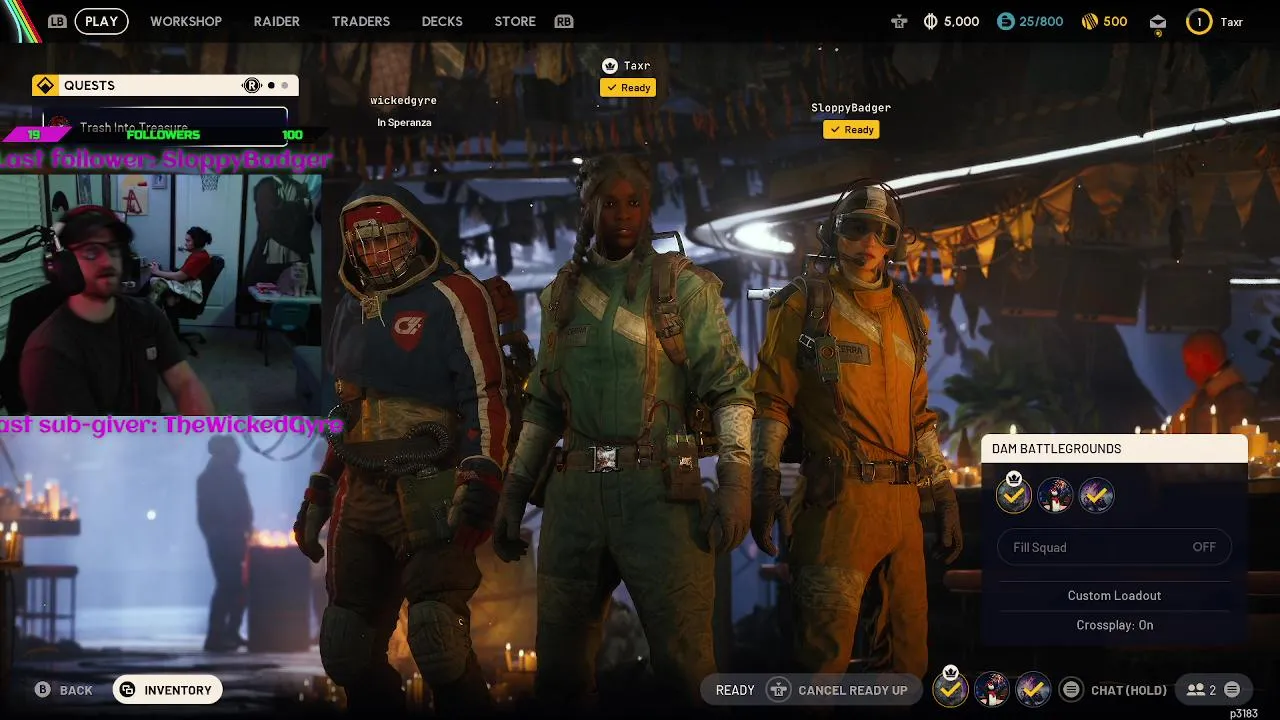This screenshot has height=720, width=1280.
Task: Click the crown leader icon above Taxr
Action: tap(609, 65)
